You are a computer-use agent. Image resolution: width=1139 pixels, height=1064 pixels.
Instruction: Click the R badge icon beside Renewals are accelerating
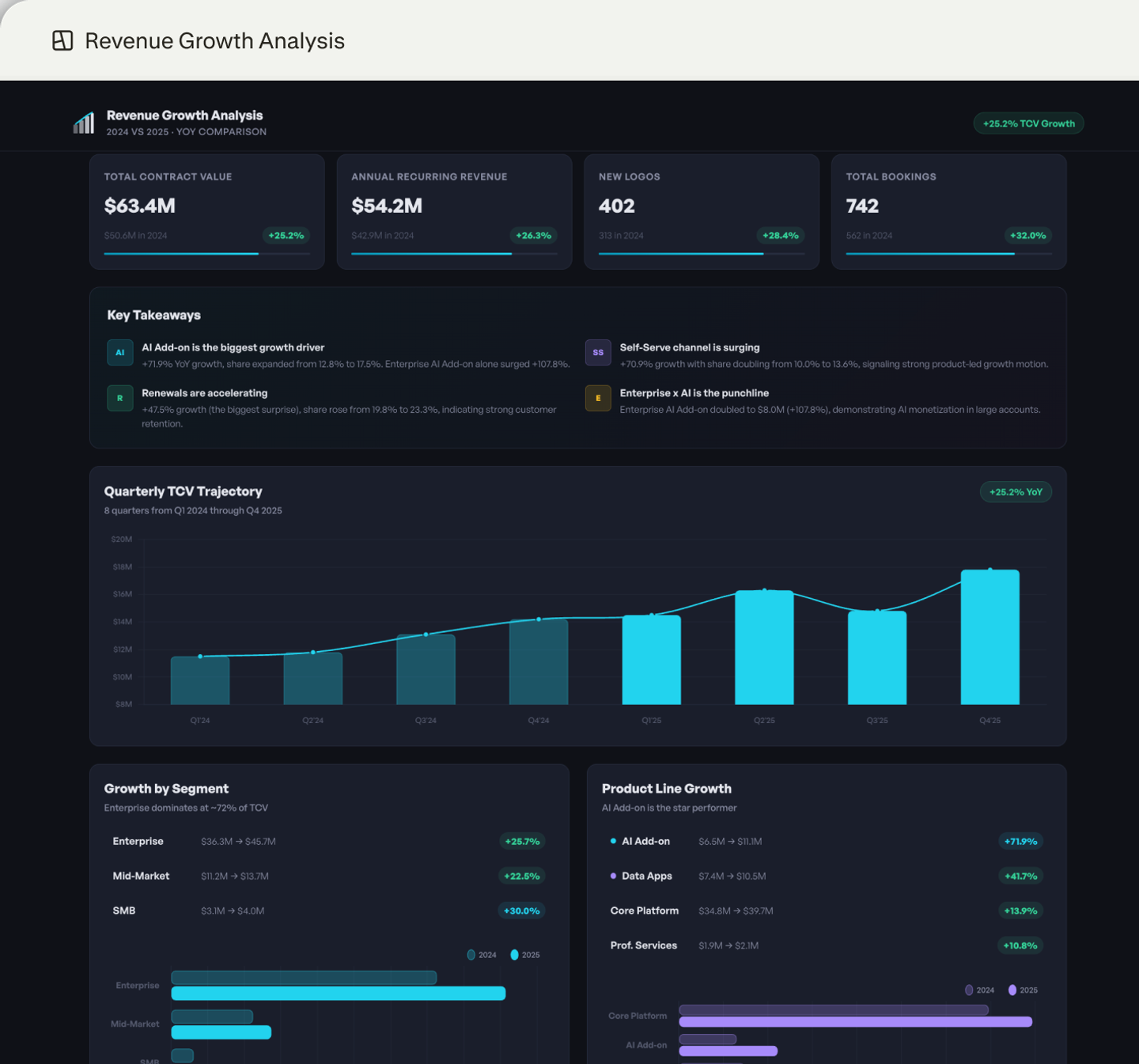pyautogui.click(x=120, y=398)
